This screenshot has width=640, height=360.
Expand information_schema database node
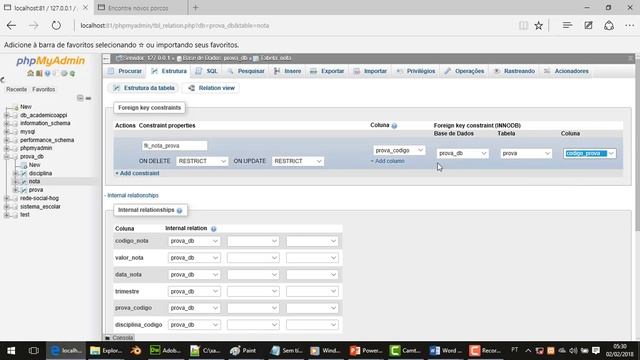coord(7,123)
